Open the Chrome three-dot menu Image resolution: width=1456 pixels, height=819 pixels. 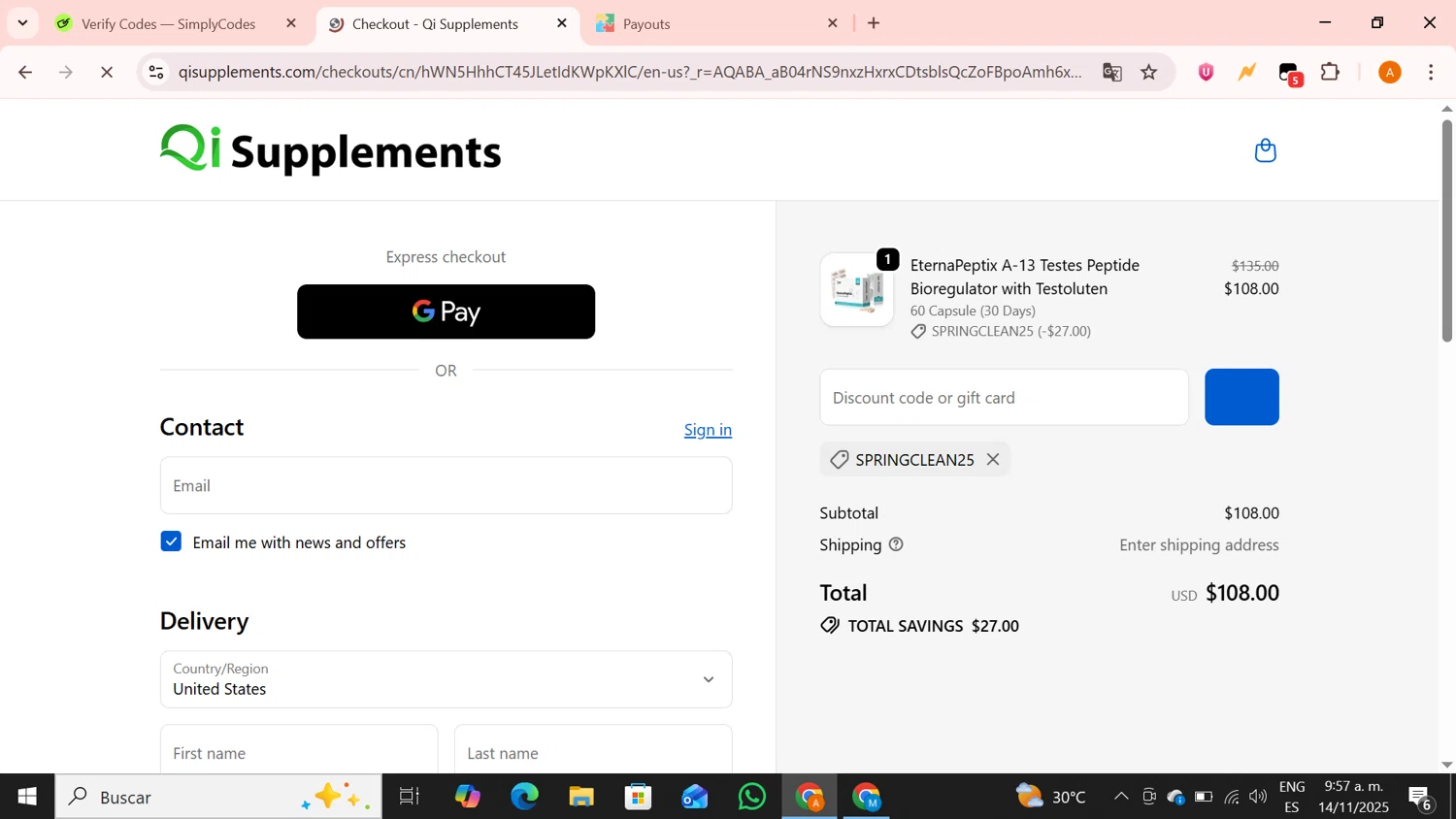(1431, 72)
